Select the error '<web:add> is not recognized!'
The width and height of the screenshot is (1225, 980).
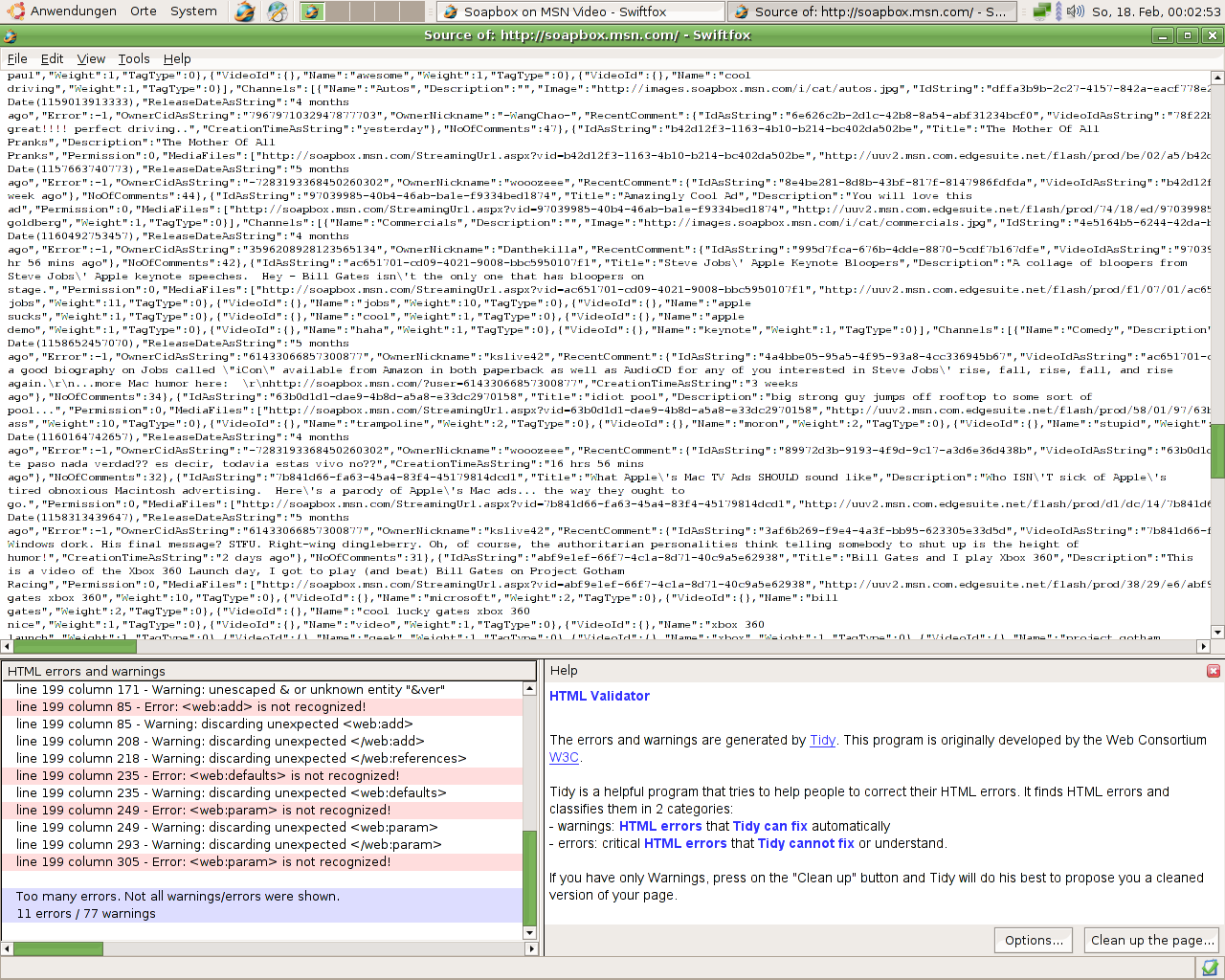click(x=262, y=707)
